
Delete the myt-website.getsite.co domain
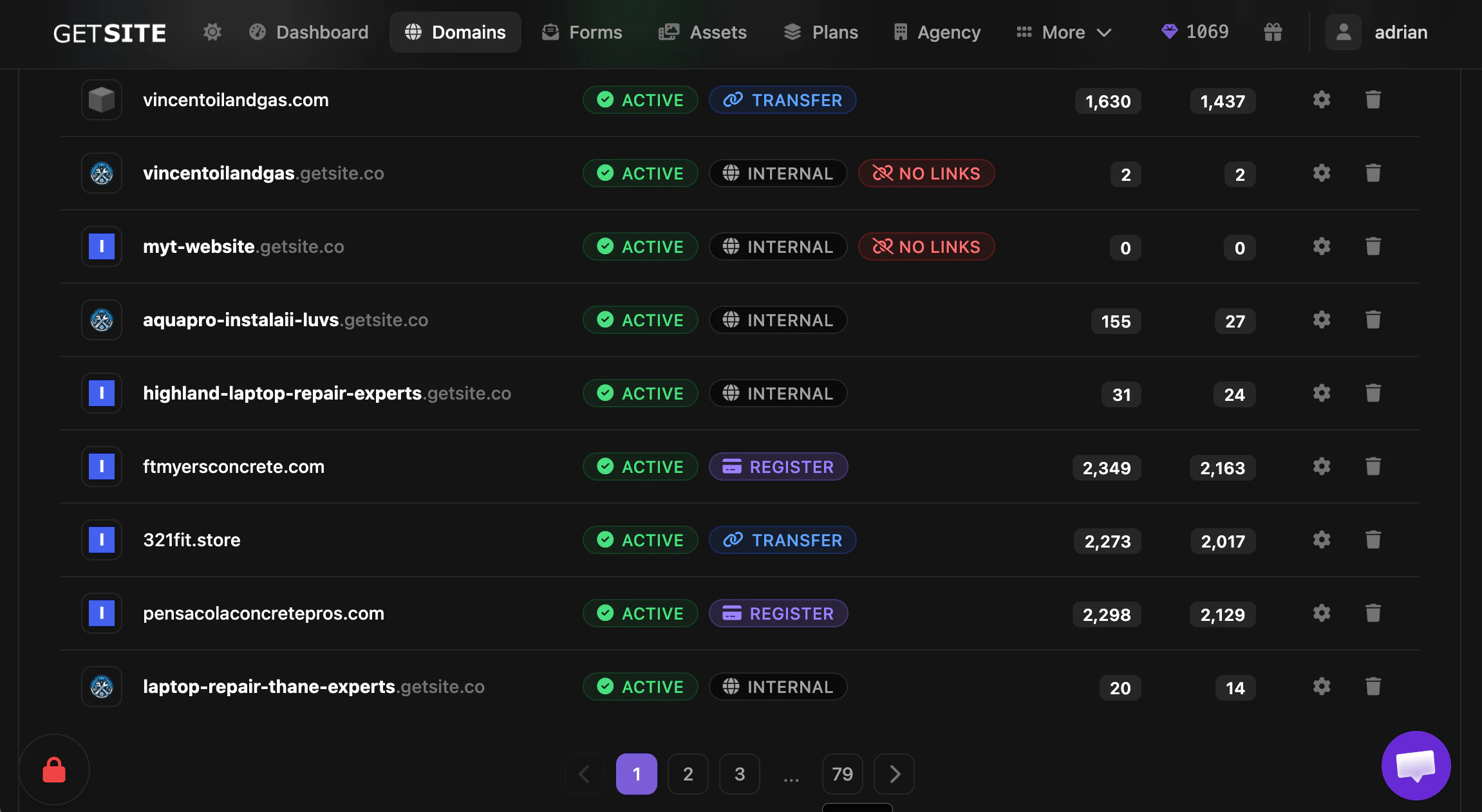(1374, 246)
